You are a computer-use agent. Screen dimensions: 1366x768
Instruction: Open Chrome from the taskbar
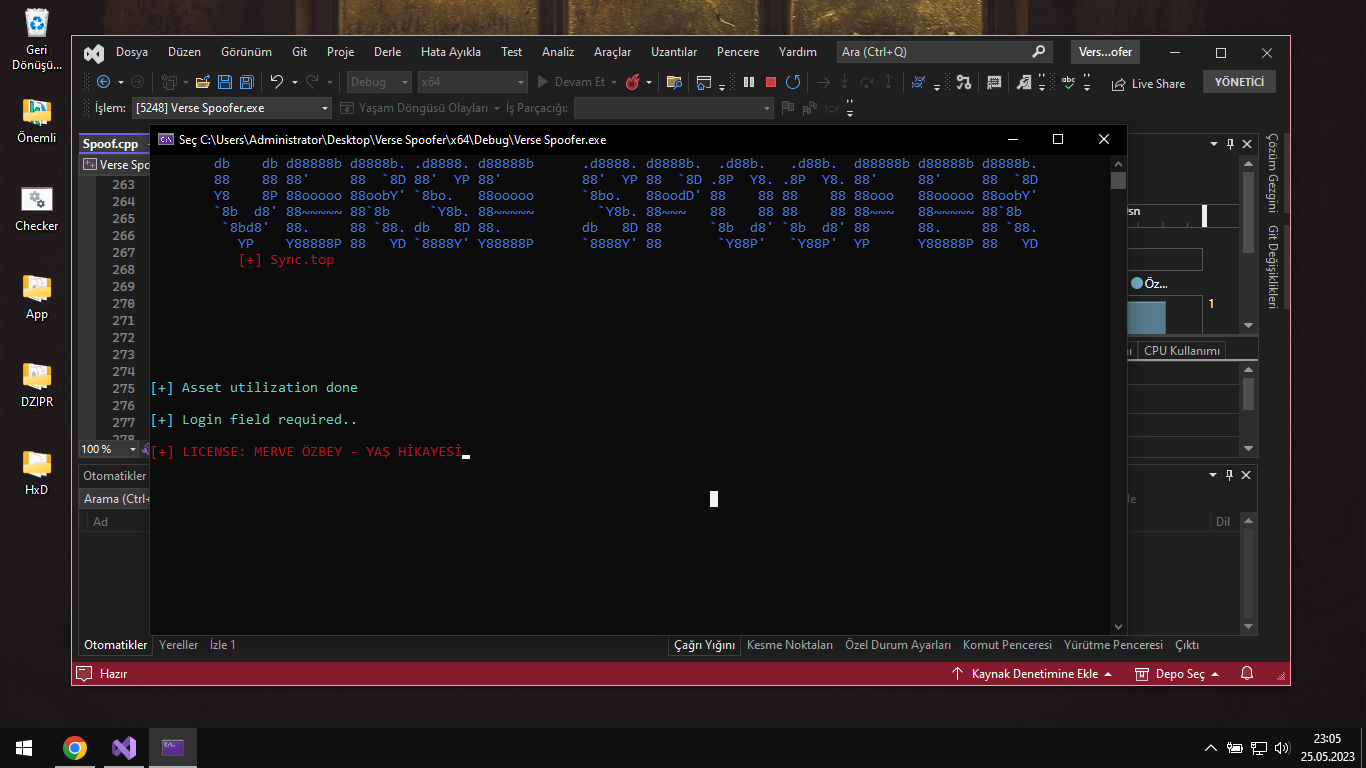(x=74, y=748)
